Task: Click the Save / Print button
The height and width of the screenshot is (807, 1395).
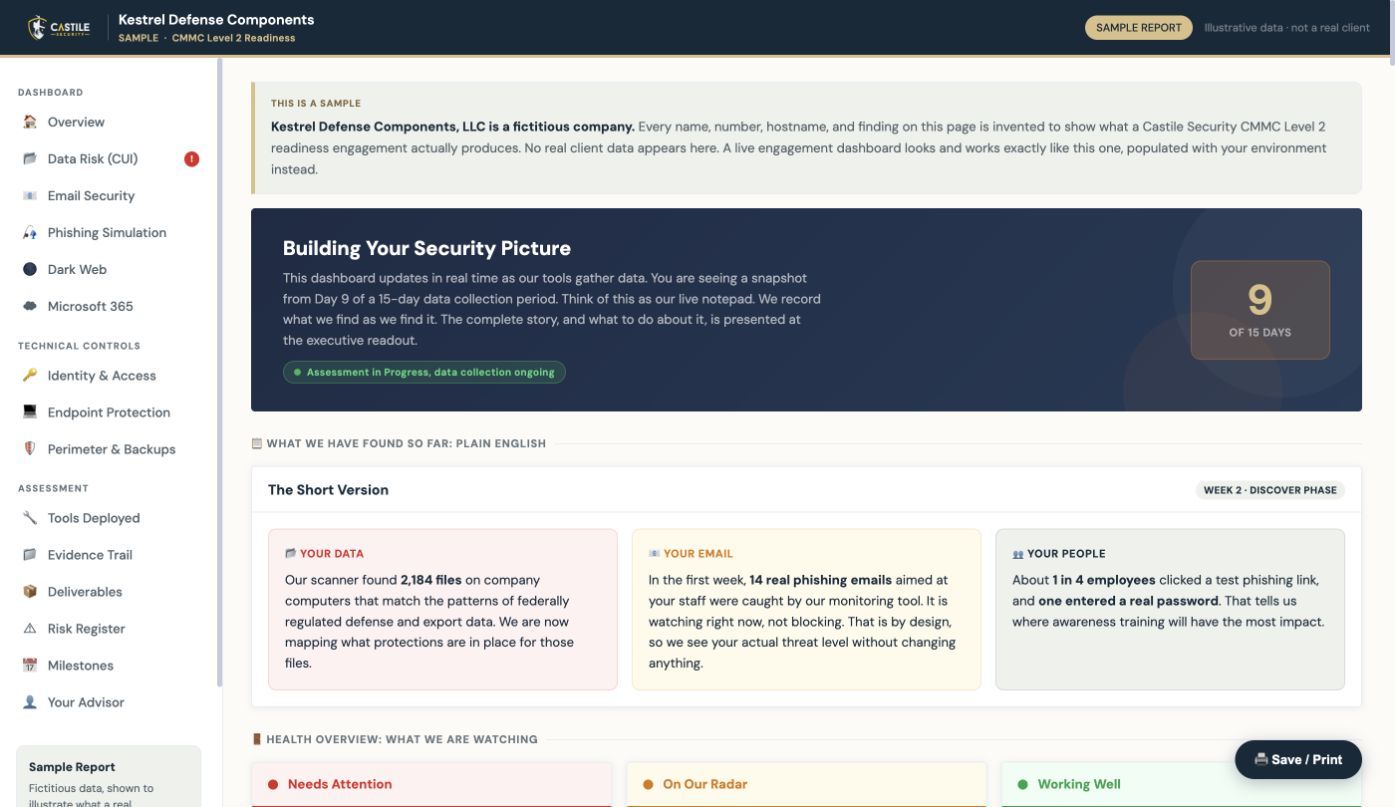Action: click(x=1298, y=760)
